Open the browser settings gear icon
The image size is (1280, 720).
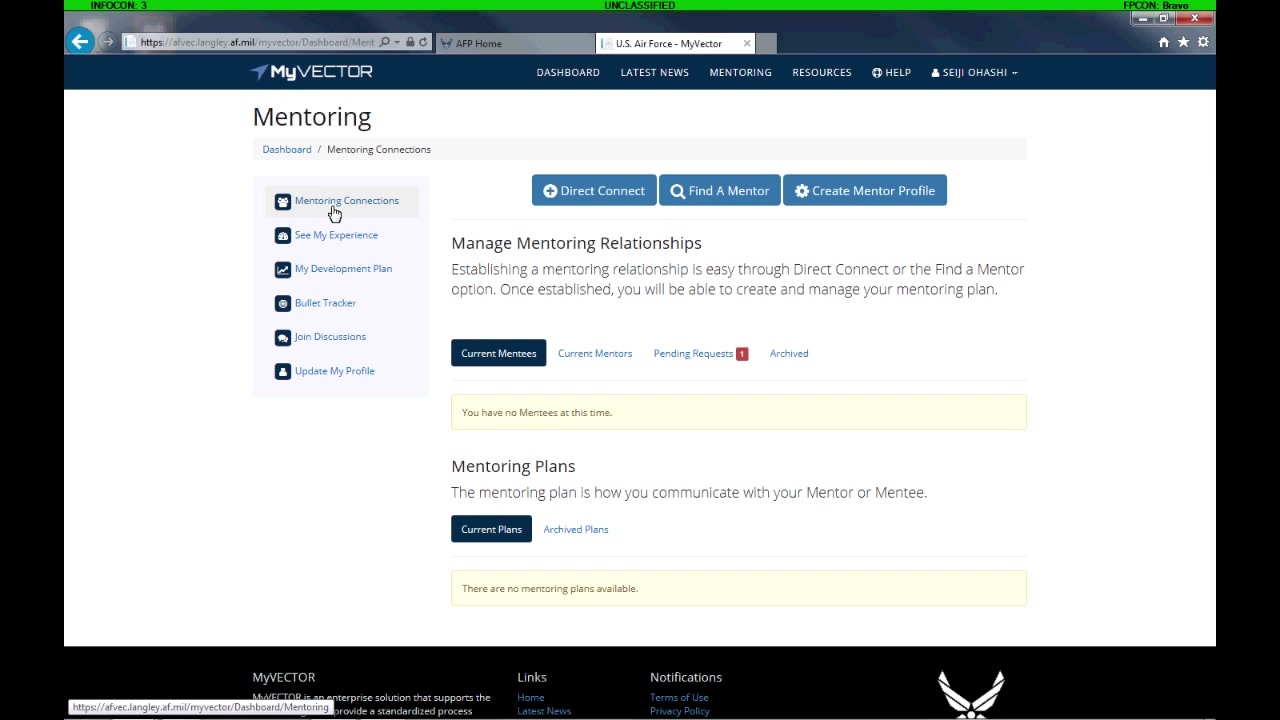(x=1203, y=42)
